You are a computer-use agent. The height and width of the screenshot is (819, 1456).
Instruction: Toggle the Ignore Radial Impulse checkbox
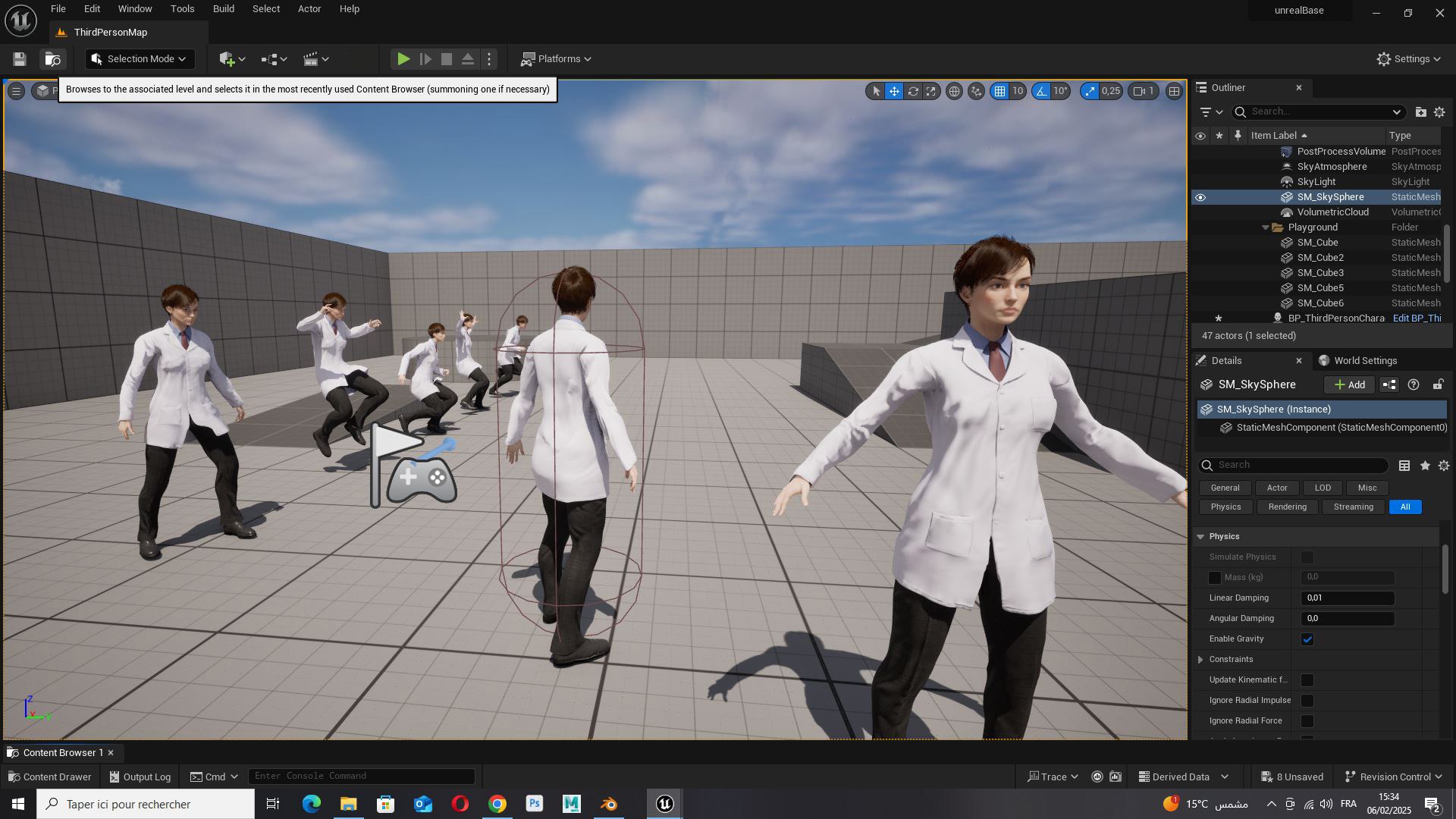[1307, 701]
